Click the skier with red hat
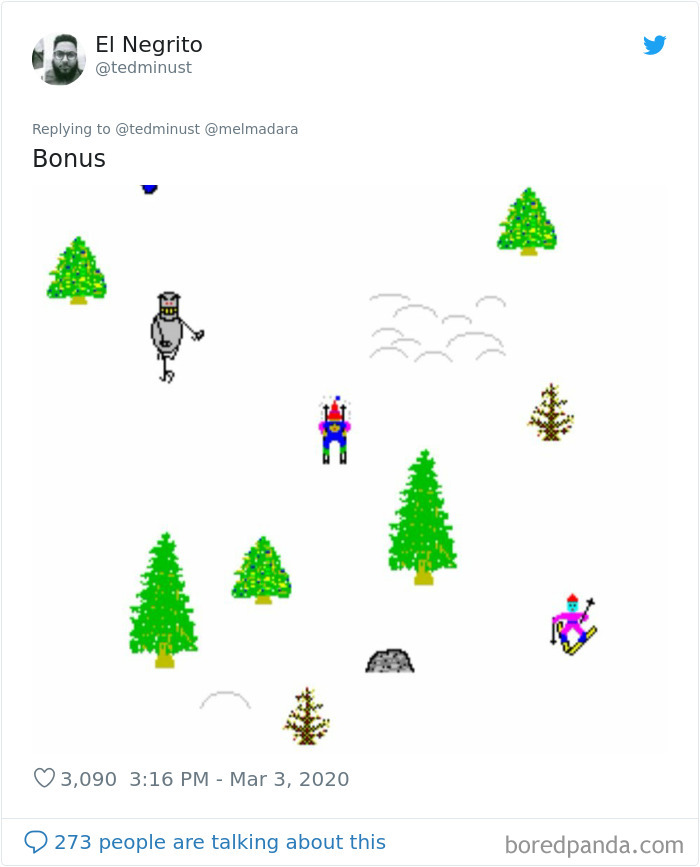Screen dimensions: 700x867 335,430
